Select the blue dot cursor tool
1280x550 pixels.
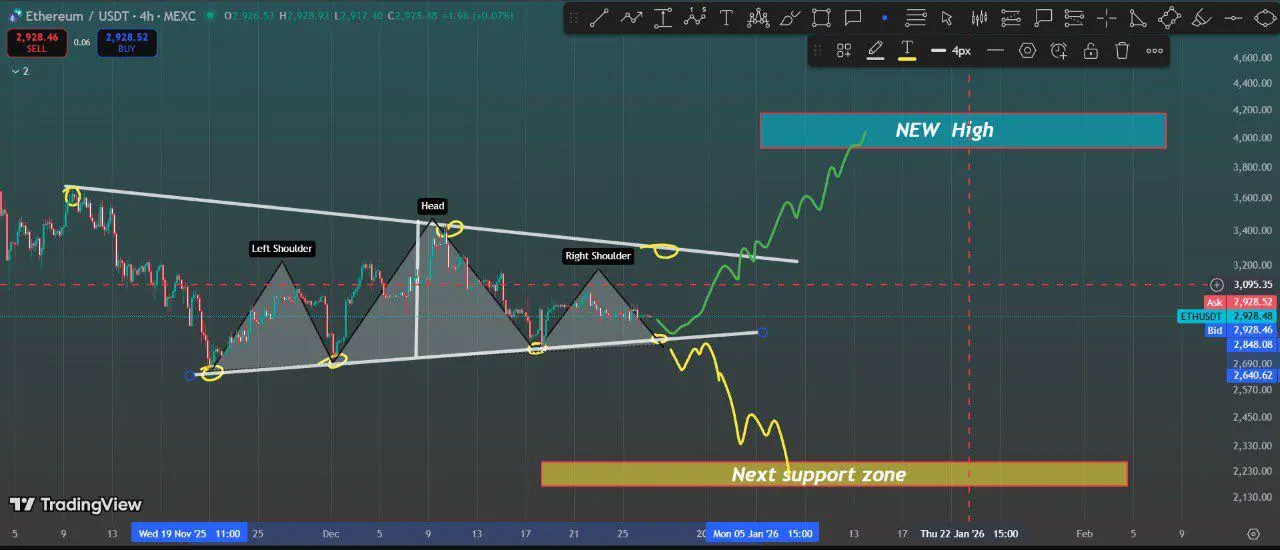click(884, 18)
